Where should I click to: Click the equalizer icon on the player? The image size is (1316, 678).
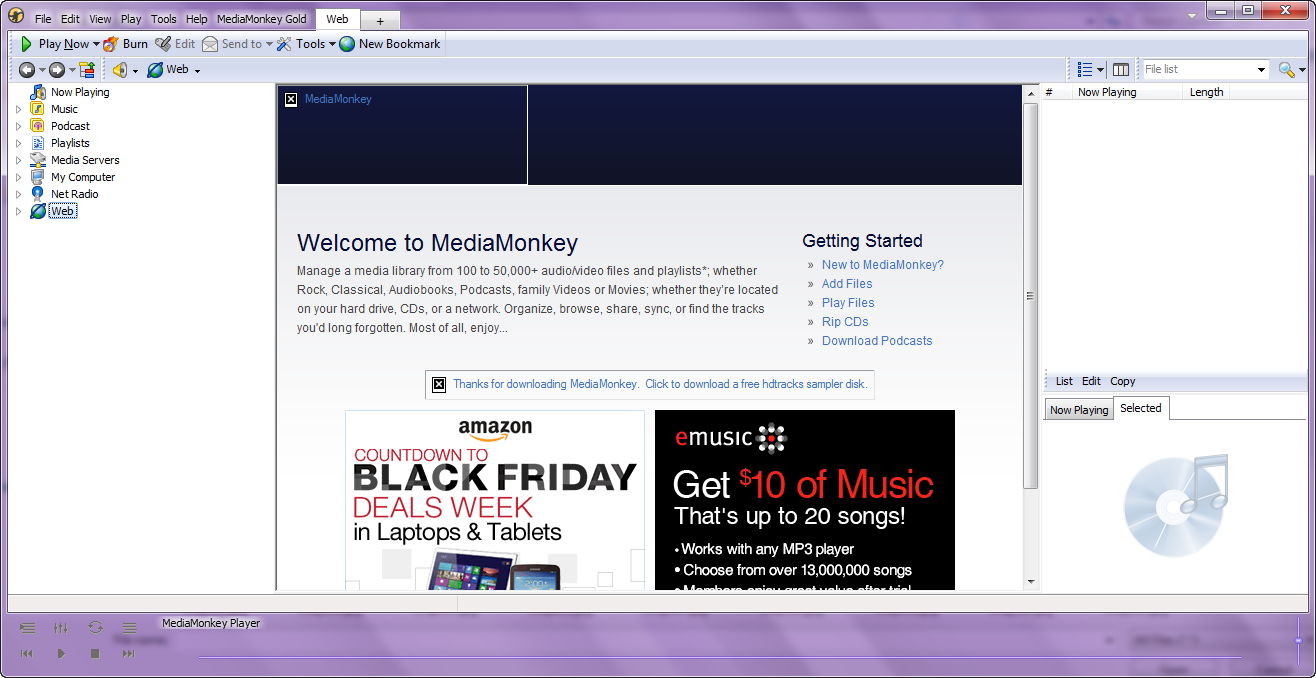click(60, 628)
